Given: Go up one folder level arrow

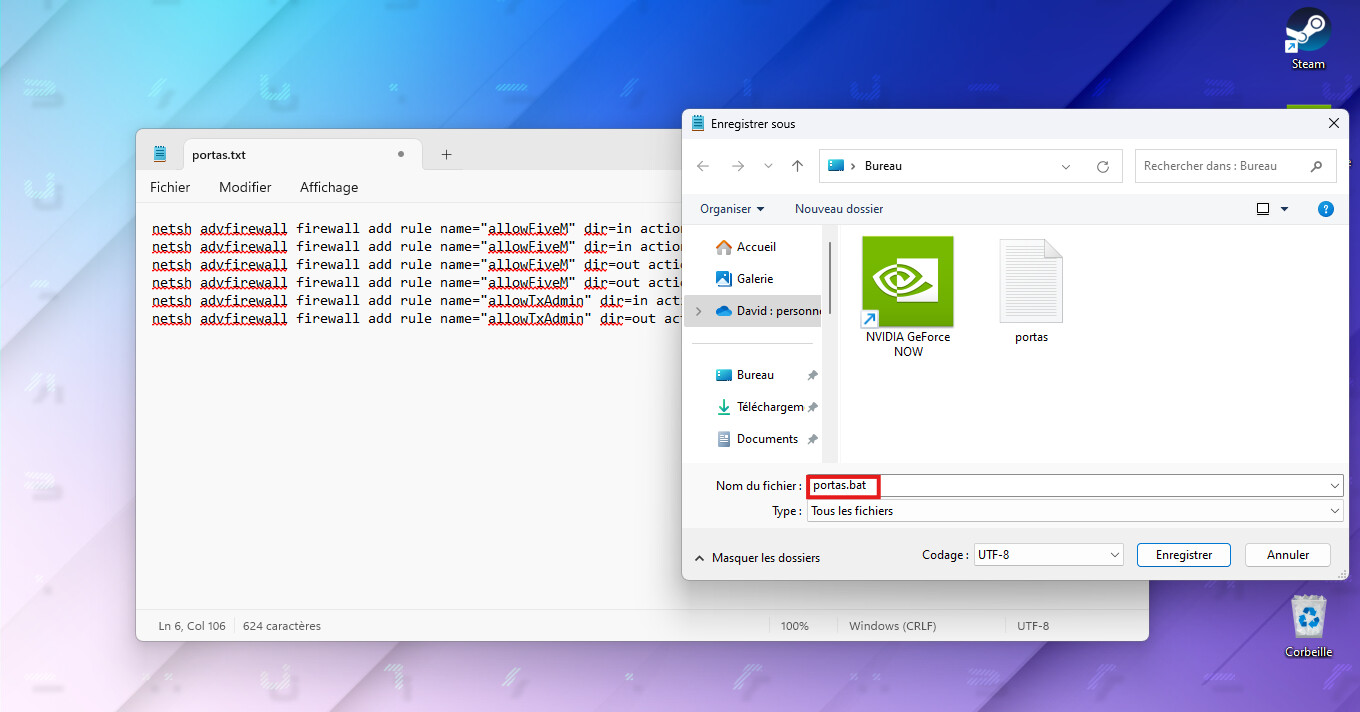Looking at the screenshot, I should click(x=797, y=166).
